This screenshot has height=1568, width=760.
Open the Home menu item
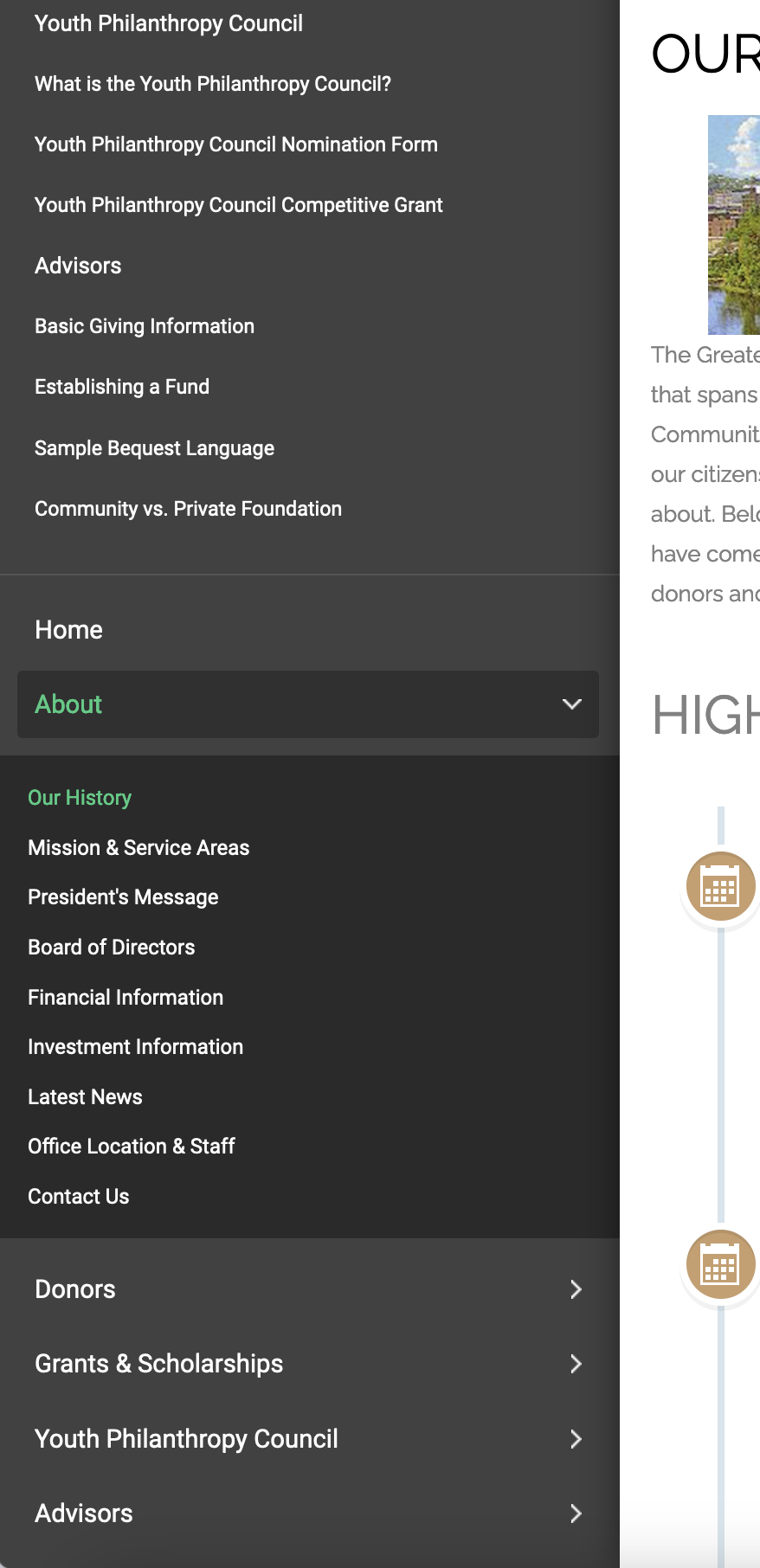pos(69,630)
